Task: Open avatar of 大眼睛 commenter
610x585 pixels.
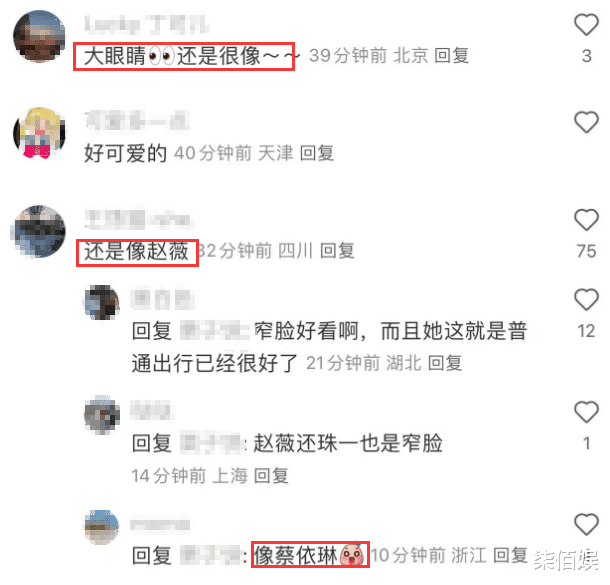Action: point(39,36)
